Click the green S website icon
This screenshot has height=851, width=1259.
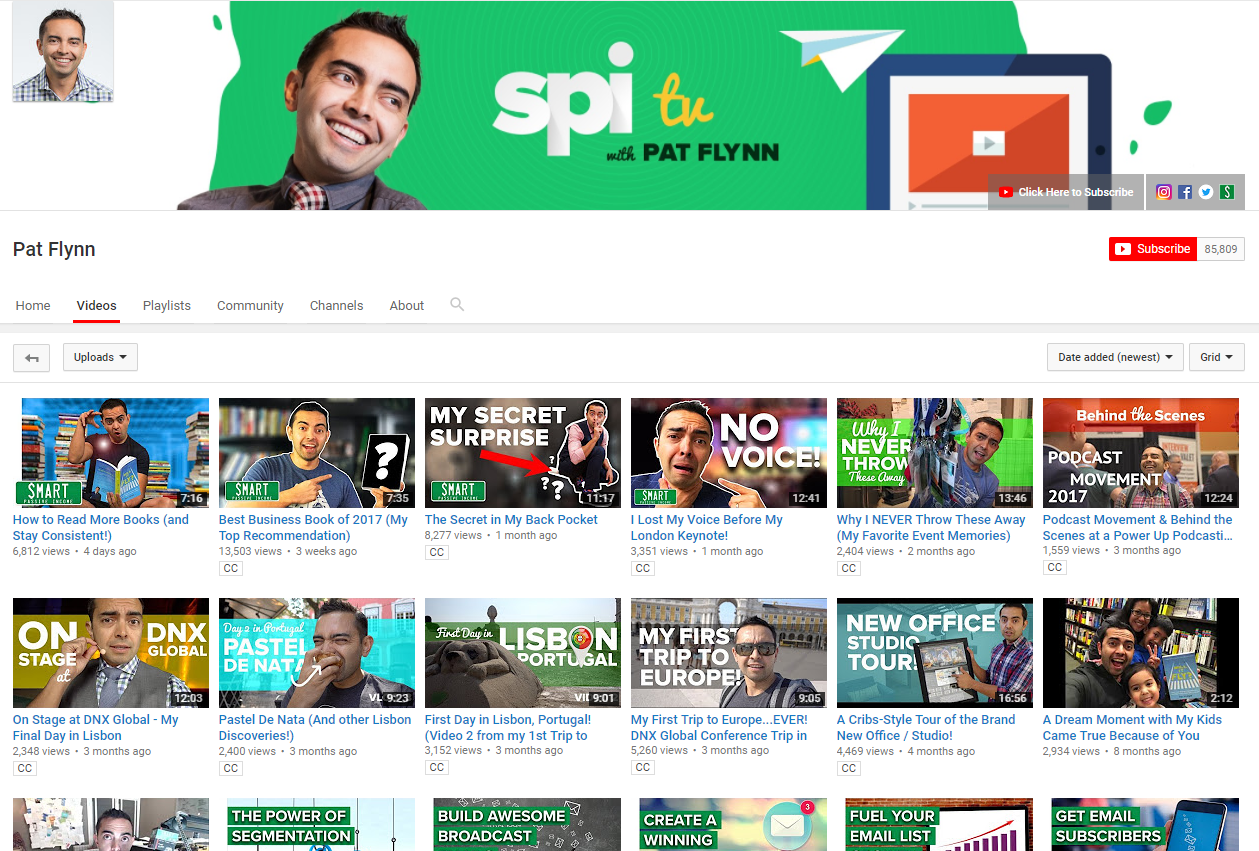pos(1227,192)
